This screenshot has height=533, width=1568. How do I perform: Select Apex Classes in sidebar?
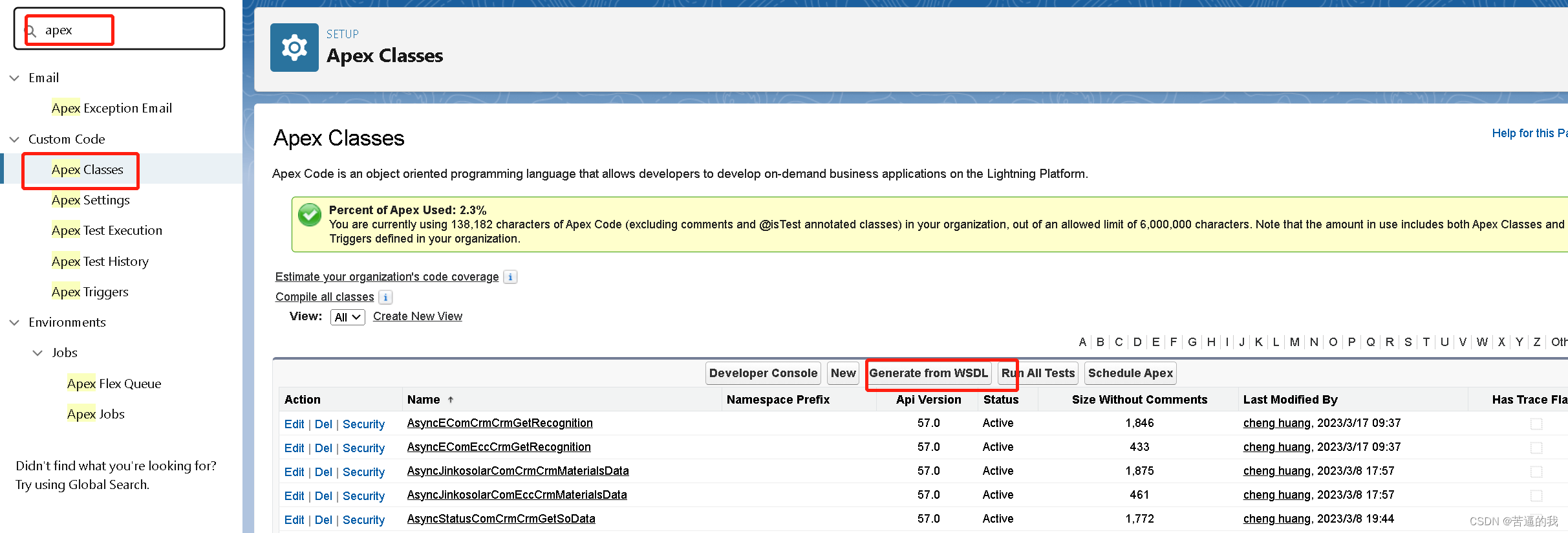87,169
